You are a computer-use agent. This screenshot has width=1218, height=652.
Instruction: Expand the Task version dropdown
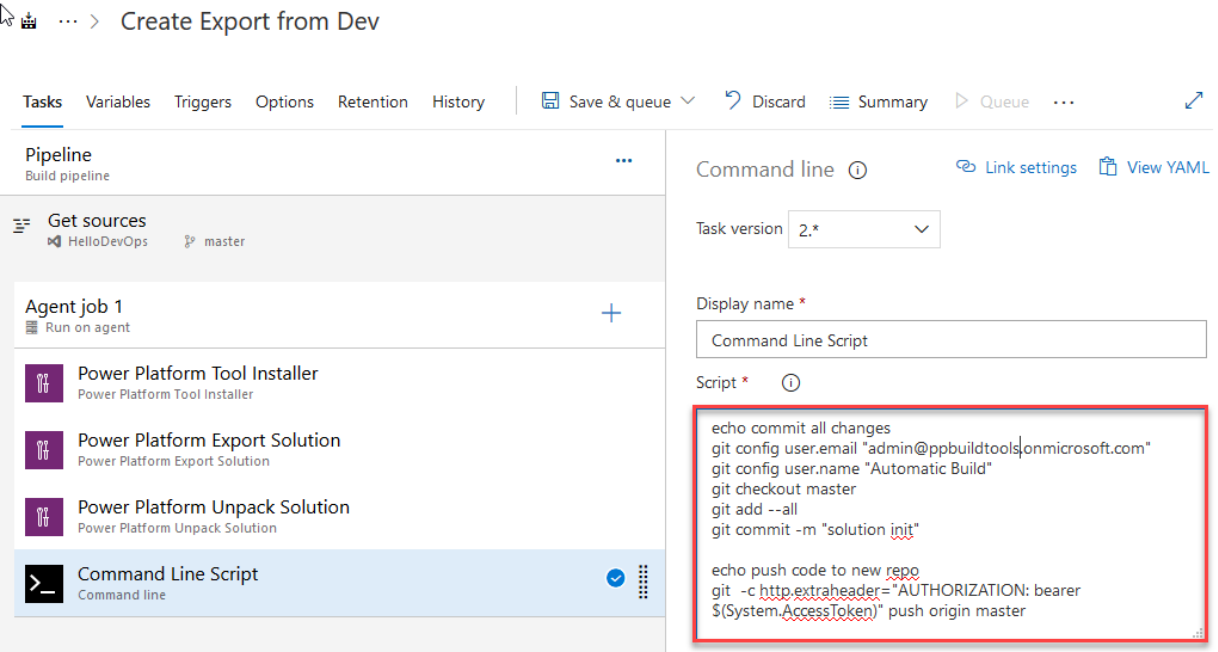pos(864,229)
